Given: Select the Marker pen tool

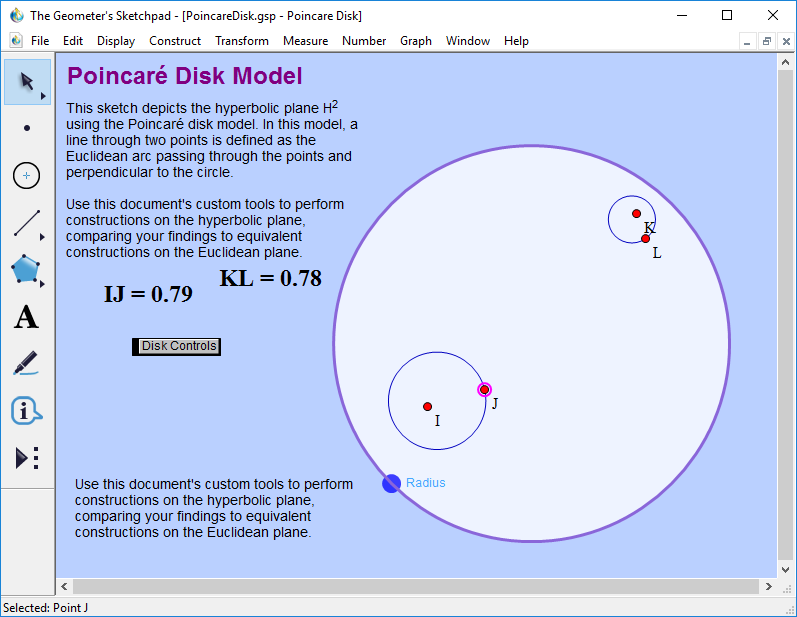Looking at the screenshot, I should coord(27,364).
